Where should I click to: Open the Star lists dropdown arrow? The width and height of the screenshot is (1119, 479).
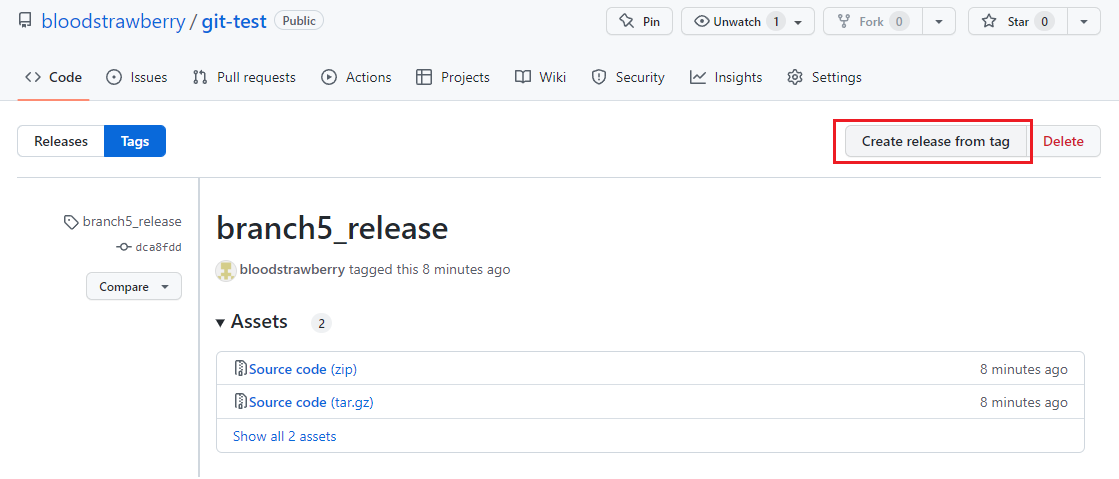(x=1084, y=21)
